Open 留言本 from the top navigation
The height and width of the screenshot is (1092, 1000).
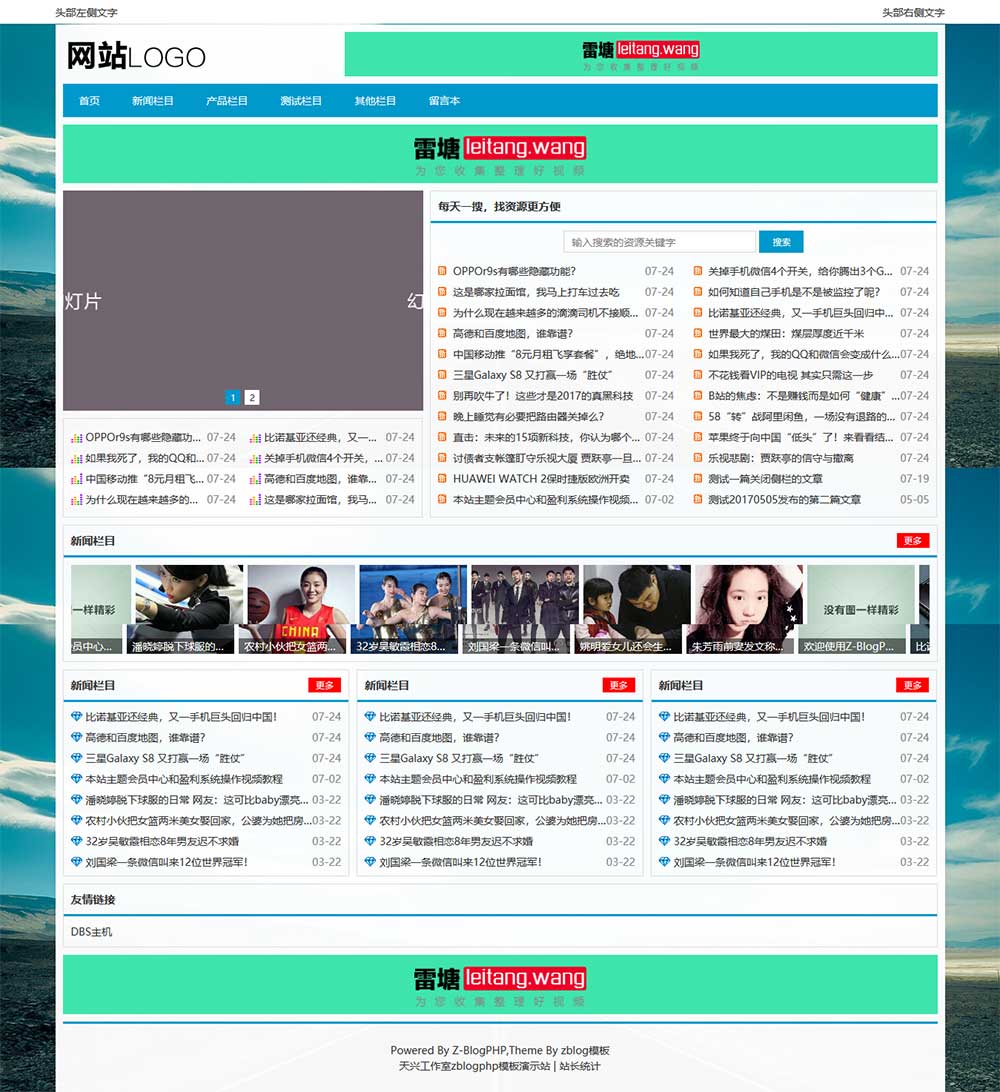point(444,101)
